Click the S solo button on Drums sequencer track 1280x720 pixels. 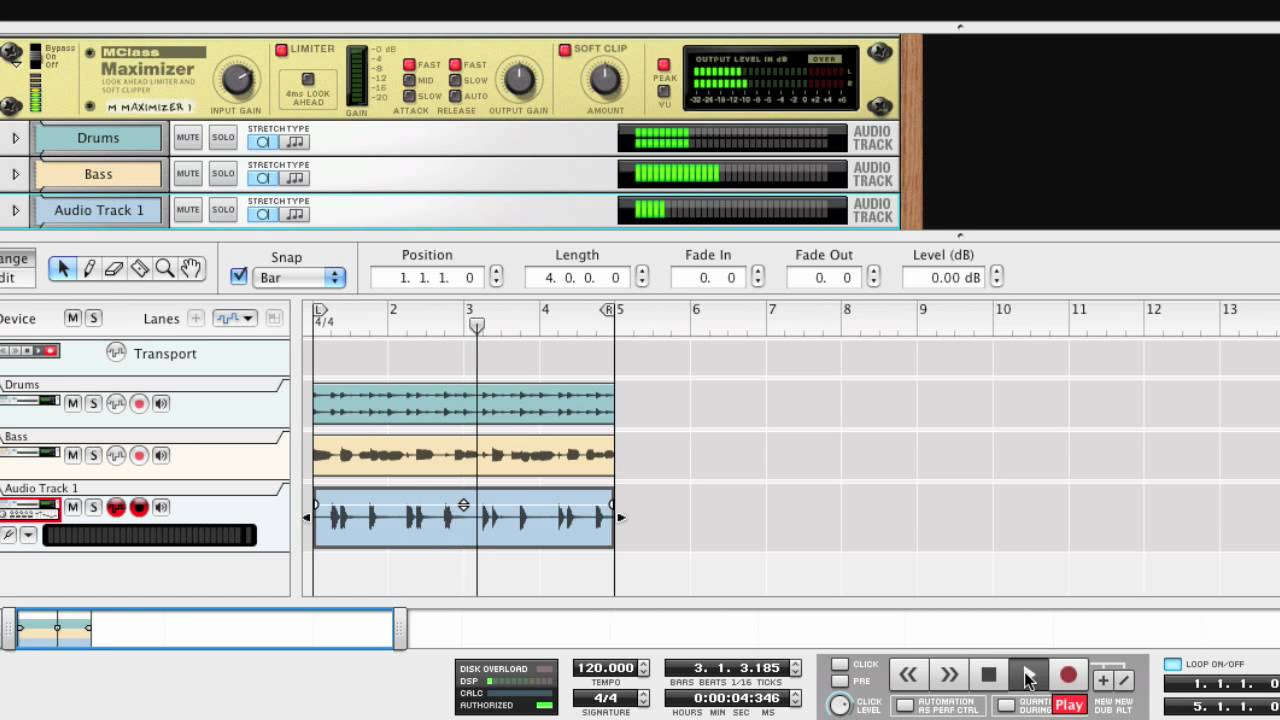pyautogui.click(x=93, y=404)
